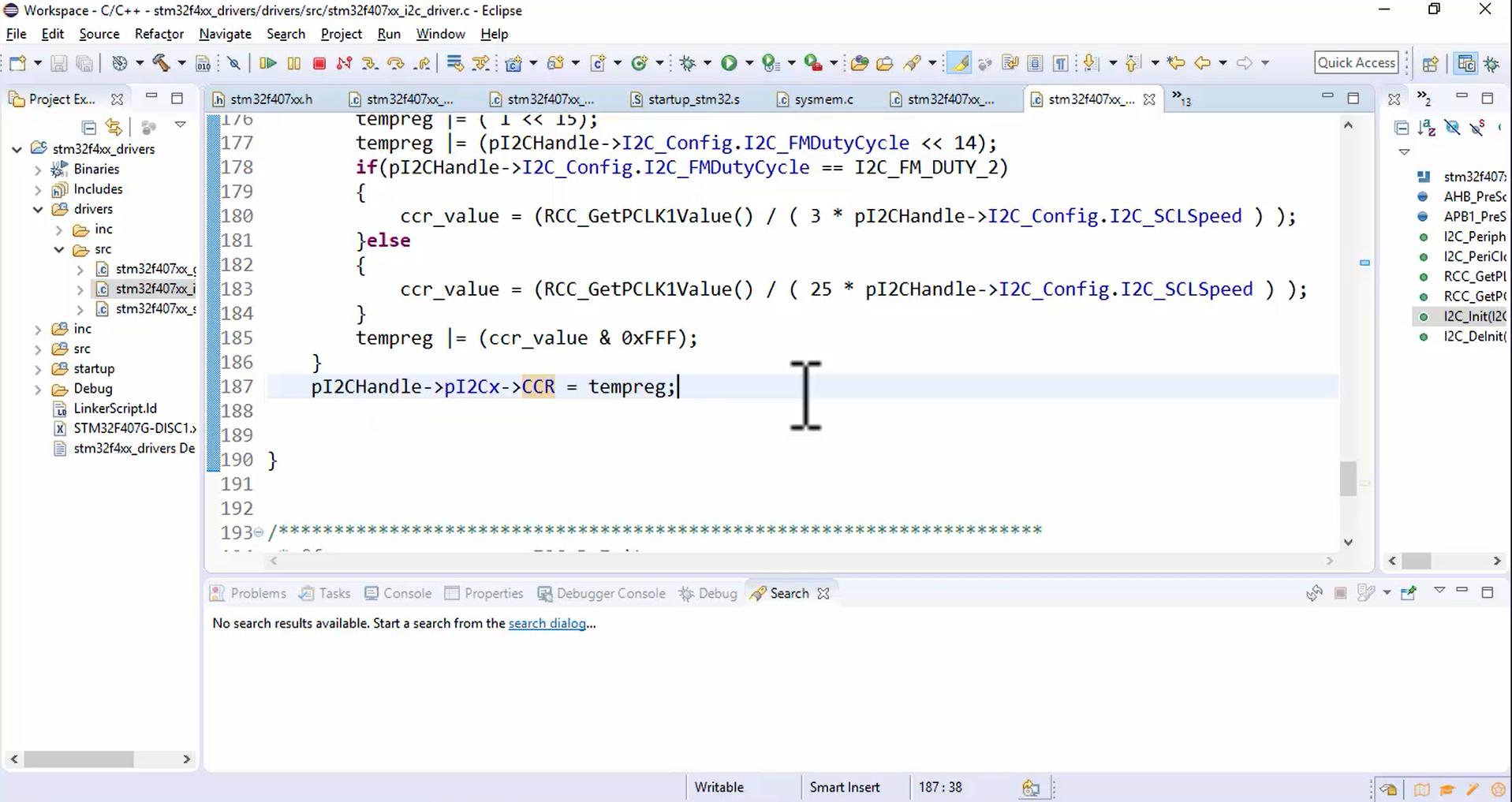The width and height of the screenshot is (1512, 802).
Task: Switch to sysmem.c editor tab
Action: pos(816,99)
